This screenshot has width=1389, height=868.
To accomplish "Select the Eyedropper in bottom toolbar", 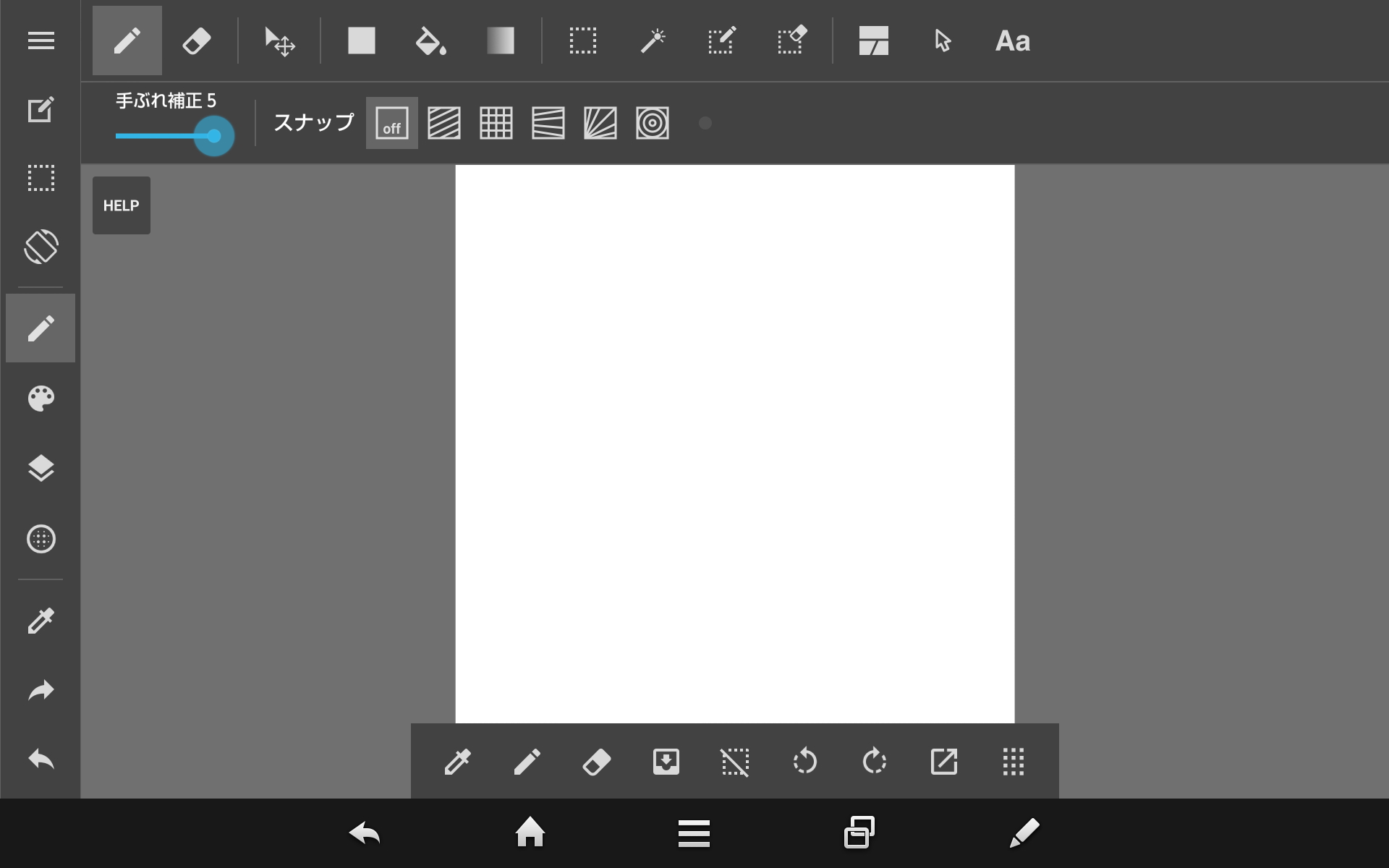I will [457, 762].
